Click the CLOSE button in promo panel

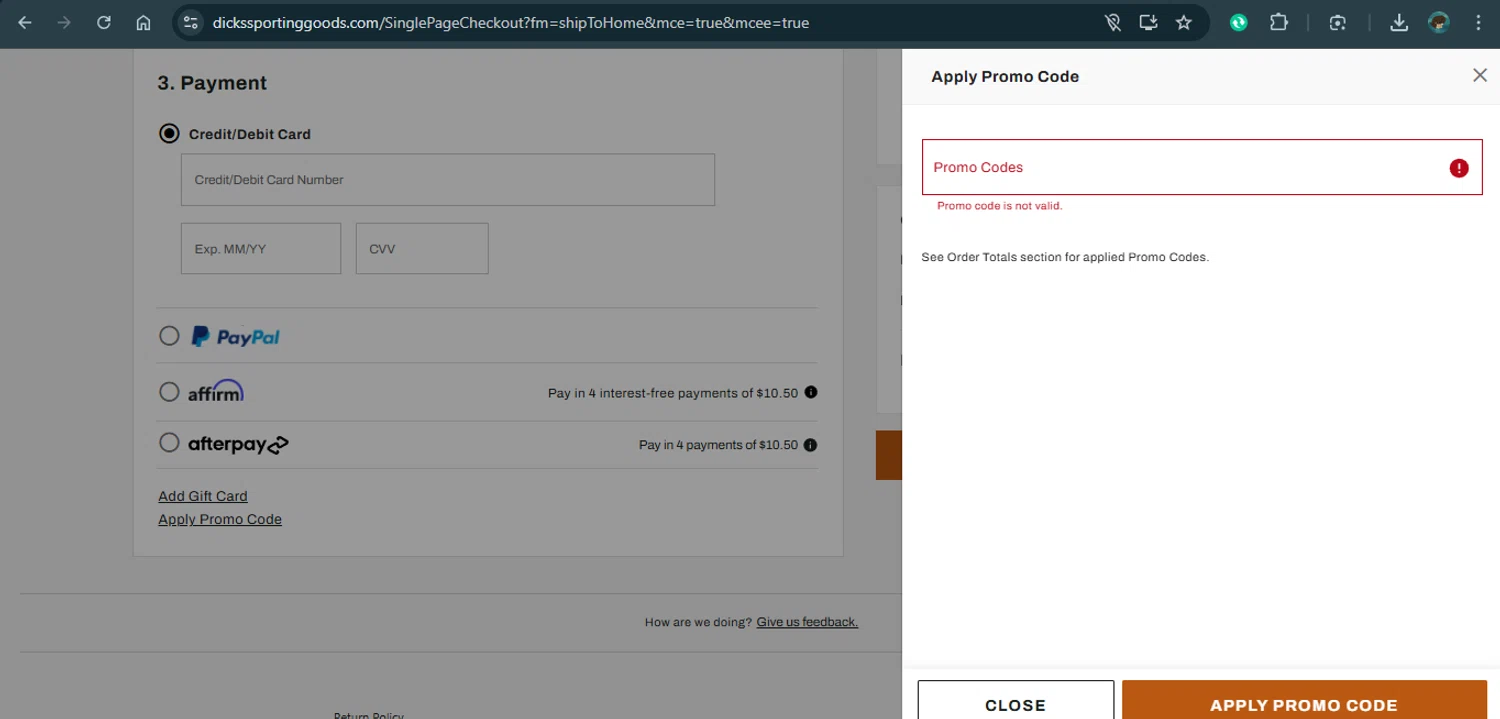(1016, 700)
